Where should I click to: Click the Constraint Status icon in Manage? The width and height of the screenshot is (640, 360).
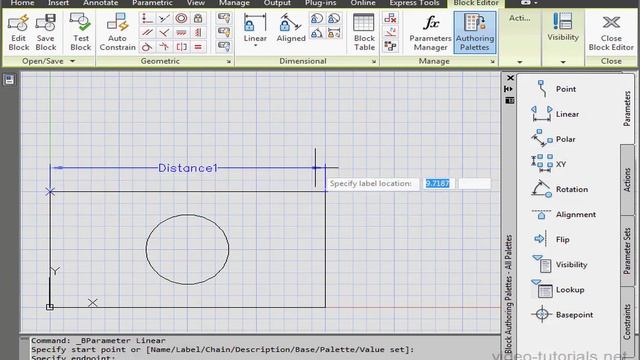[390, 47]
